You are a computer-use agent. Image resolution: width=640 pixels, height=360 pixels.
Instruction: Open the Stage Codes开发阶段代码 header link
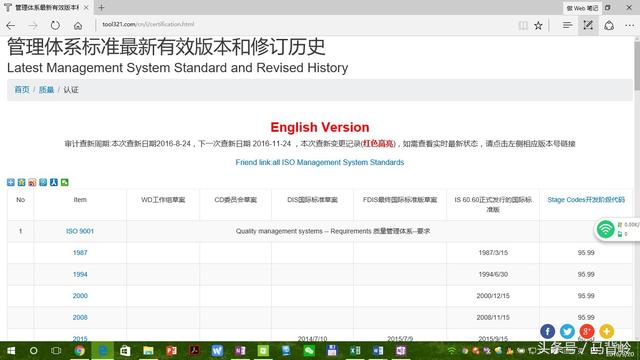tap(586, 200)
